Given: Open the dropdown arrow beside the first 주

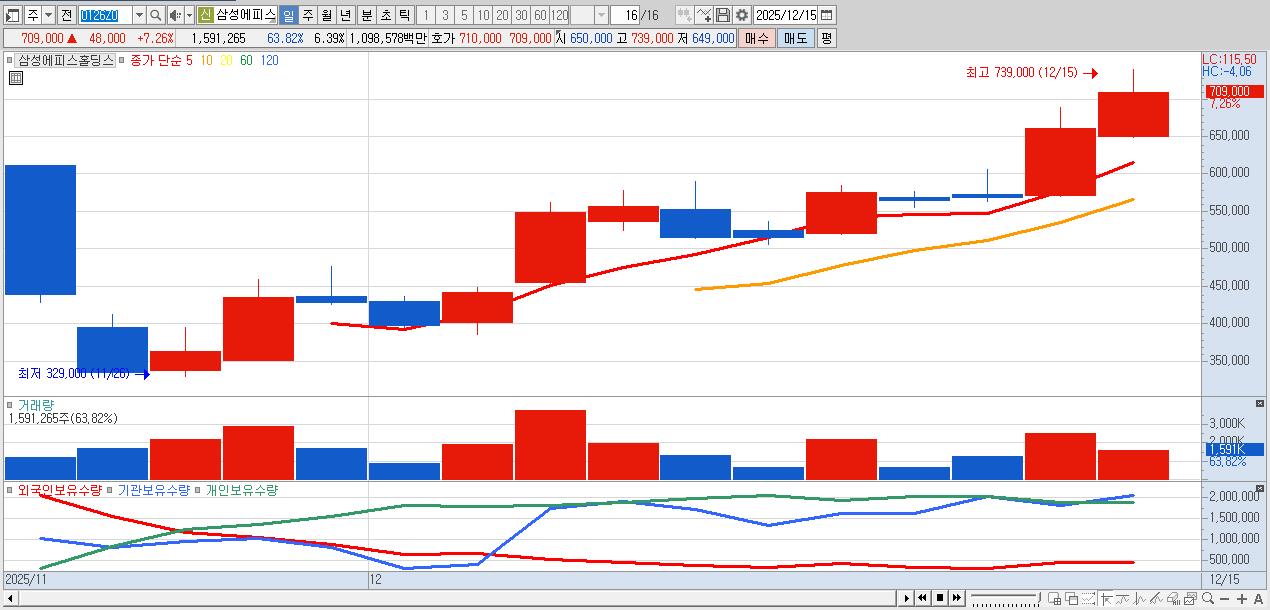Looking at the screenshot, I should (49, 15).
